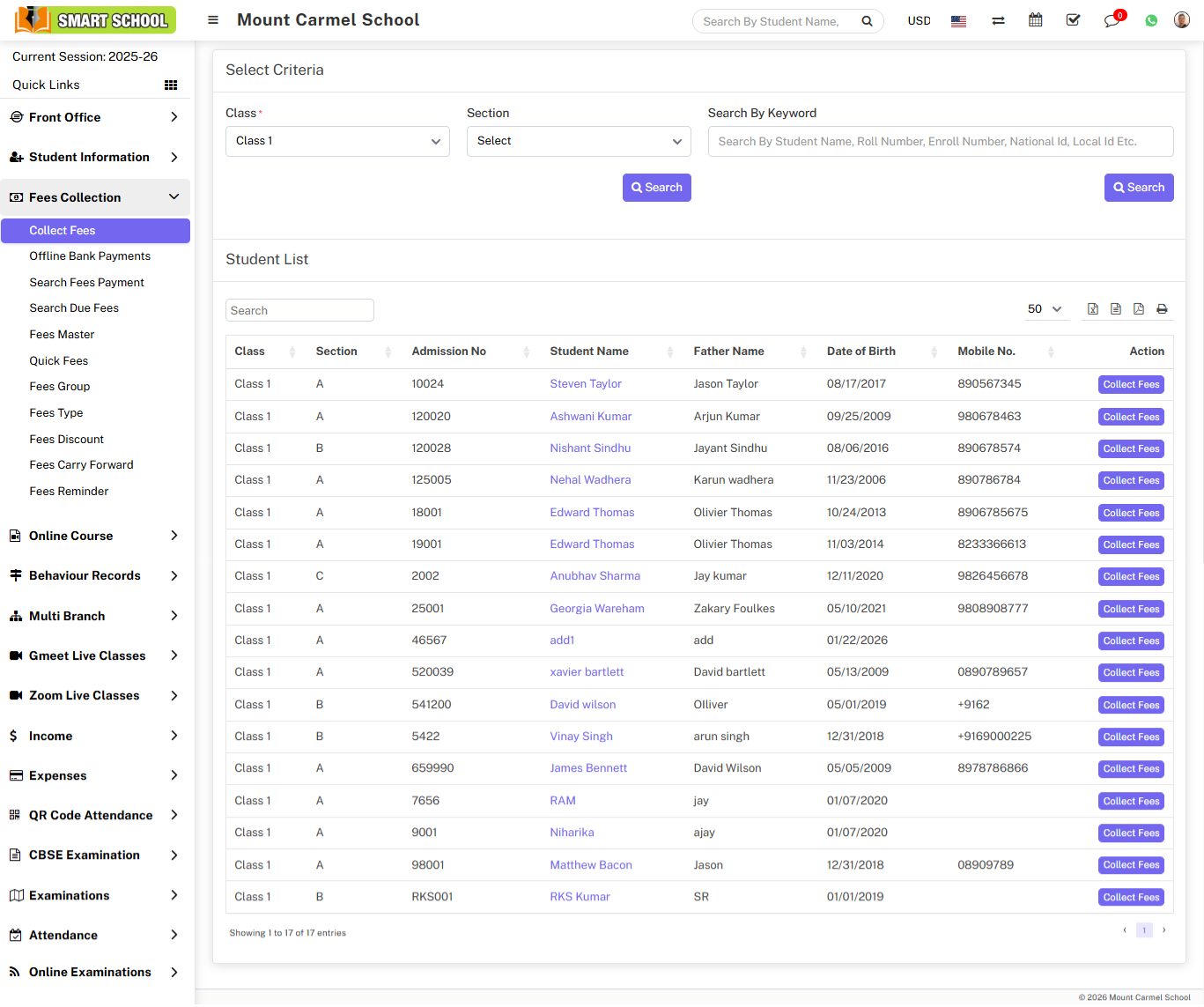Change the 50 entries per page dropdown
Image resolution: width=1204 pixels, height=1007 pixels.
coord(1045,309)
